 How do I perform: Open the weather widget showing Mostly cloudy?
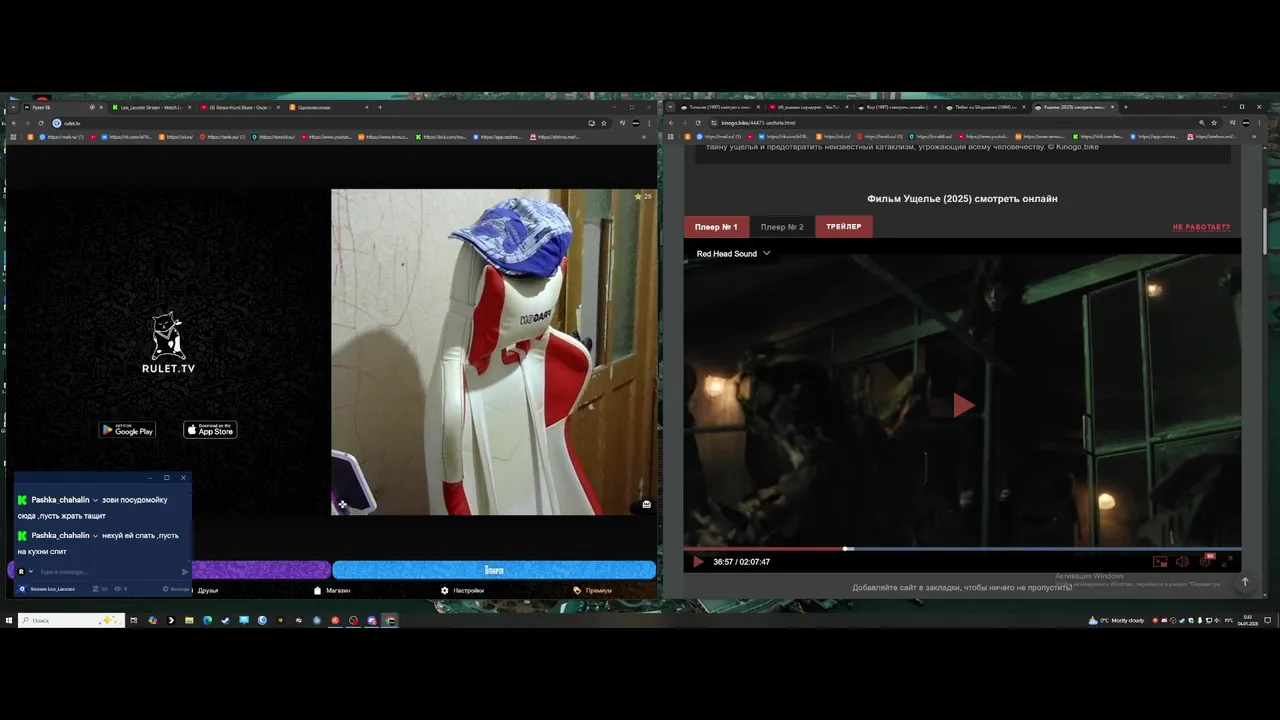(1116, 621)
